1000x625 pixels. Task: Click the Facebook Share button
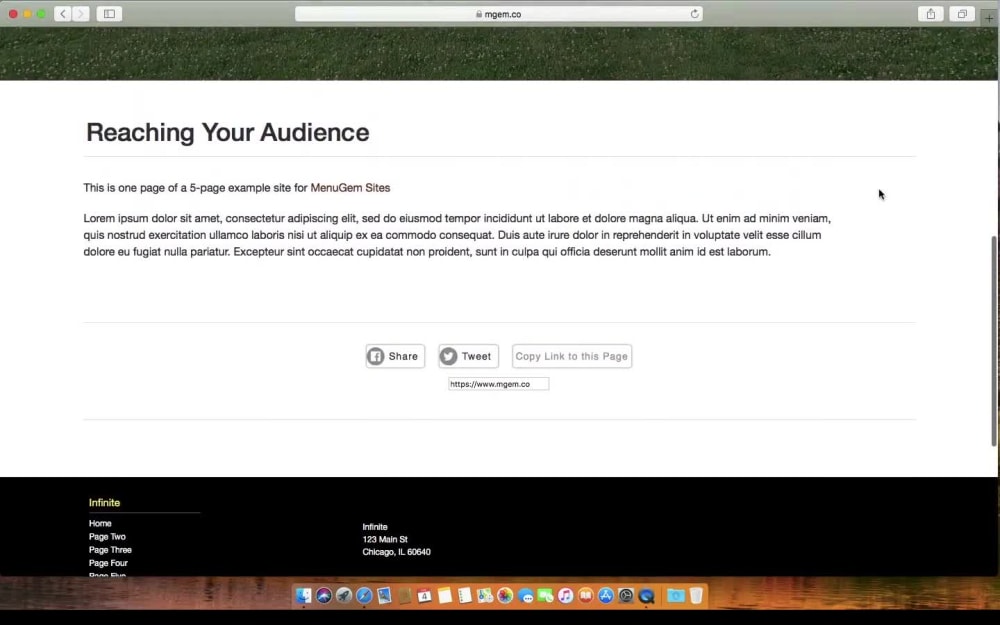pos(395,356)
